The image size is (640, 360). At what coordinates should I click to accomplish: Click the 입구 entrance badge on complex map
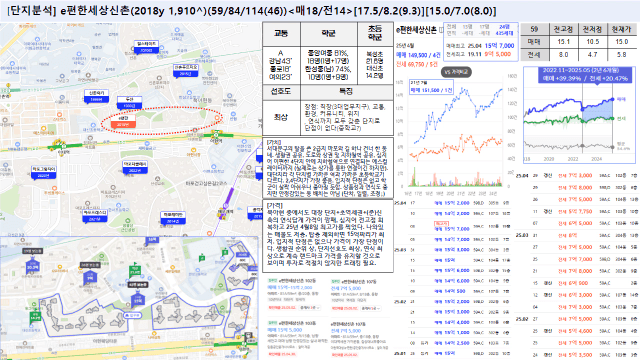[133, 315]
